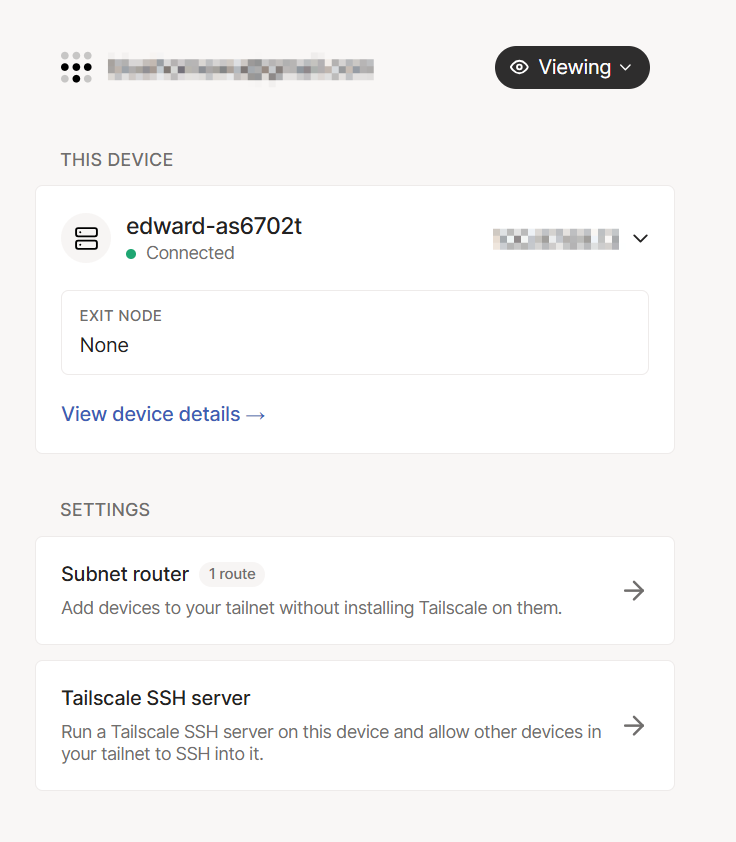Image resolution: width=736 pixels, height=842 pixels.
Task: Click the arrow icon for Tailscale SSH server
Action: tap(634, 725)
